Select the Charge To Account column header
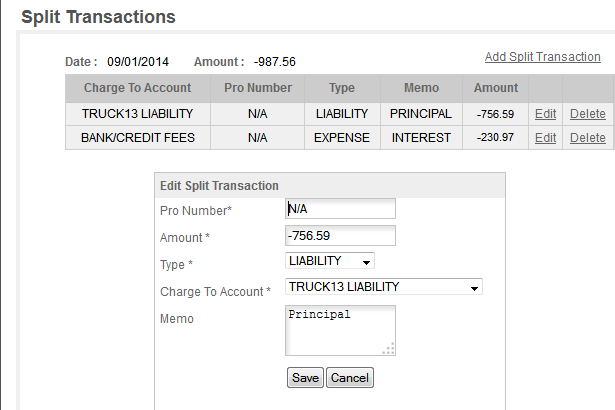 coord(138,88)
